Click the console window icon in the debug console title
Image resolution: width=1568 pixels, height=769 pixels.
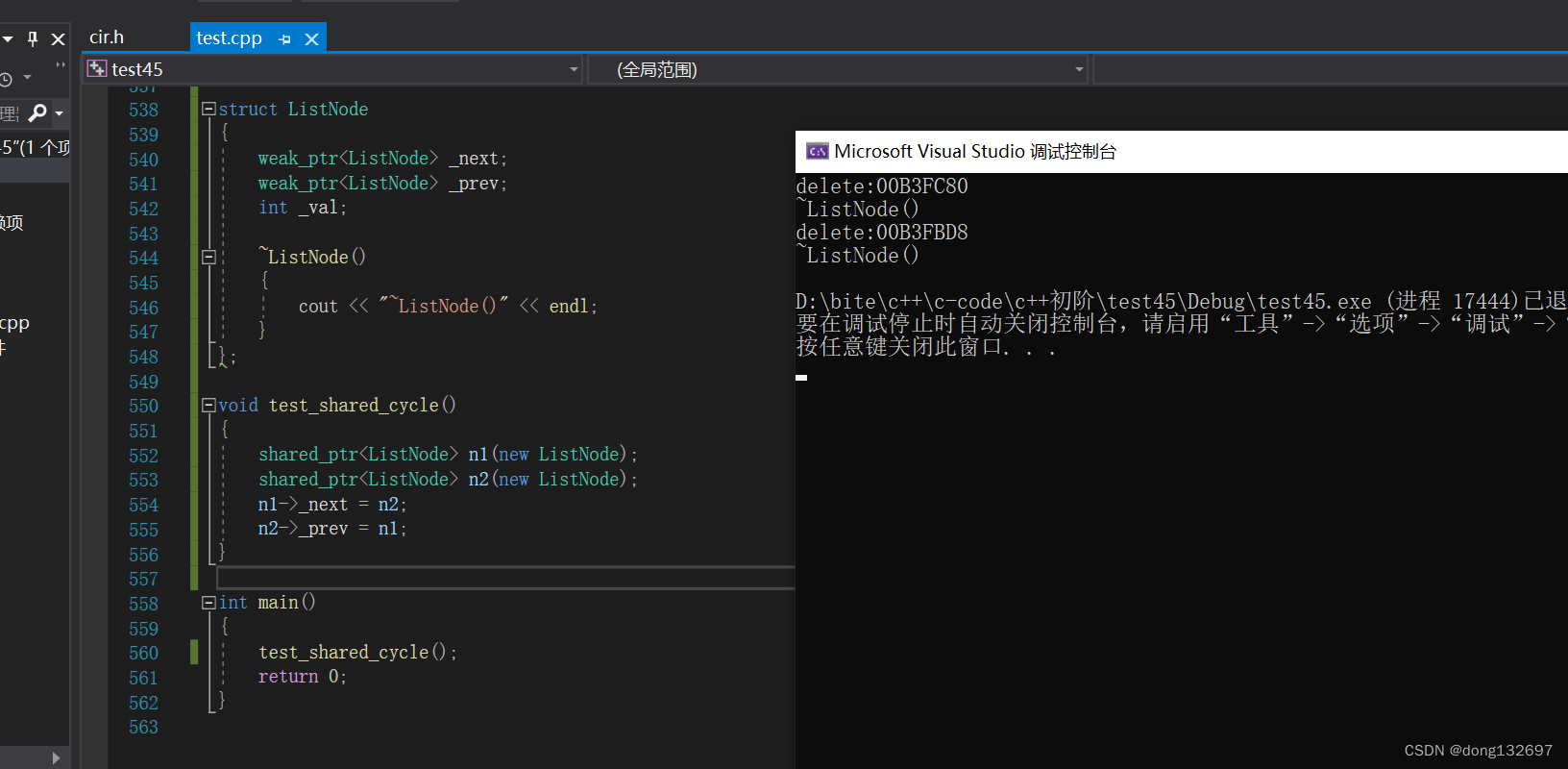818,151
